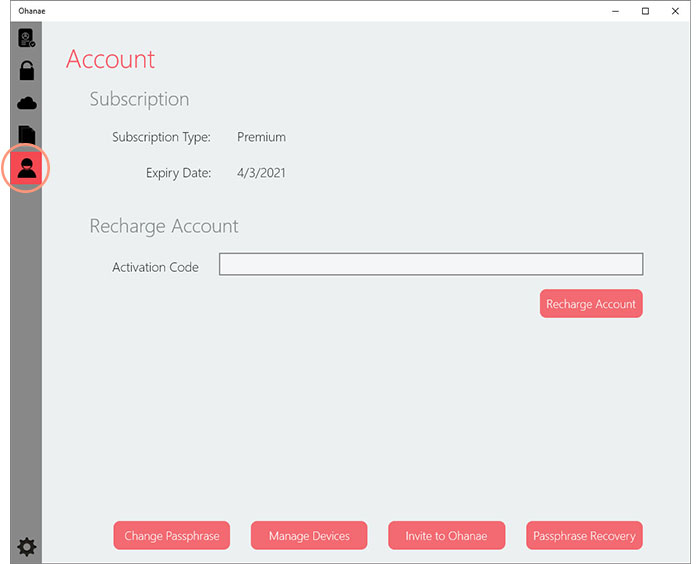Click the Activation Code label
Screen dimensions: 700x564
155,267
